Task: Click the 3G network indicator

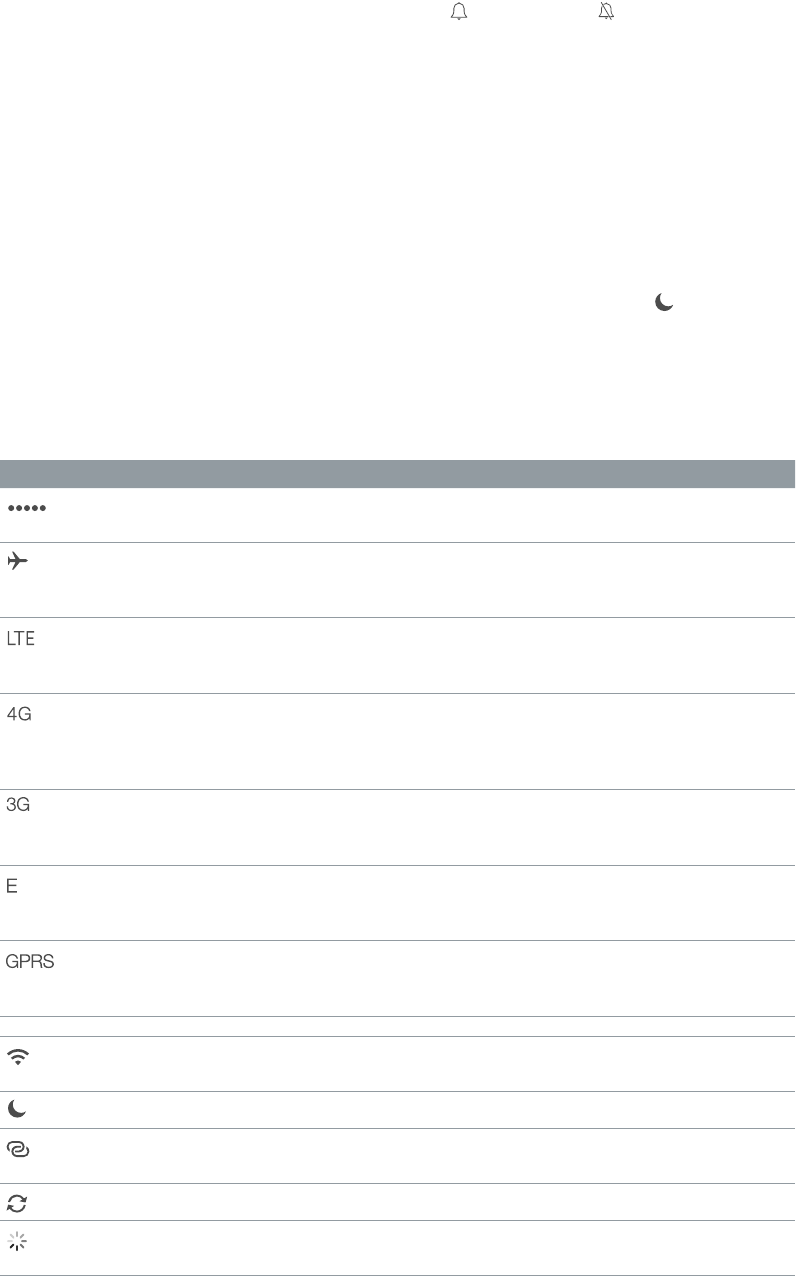Action: (x=19, y=805)
